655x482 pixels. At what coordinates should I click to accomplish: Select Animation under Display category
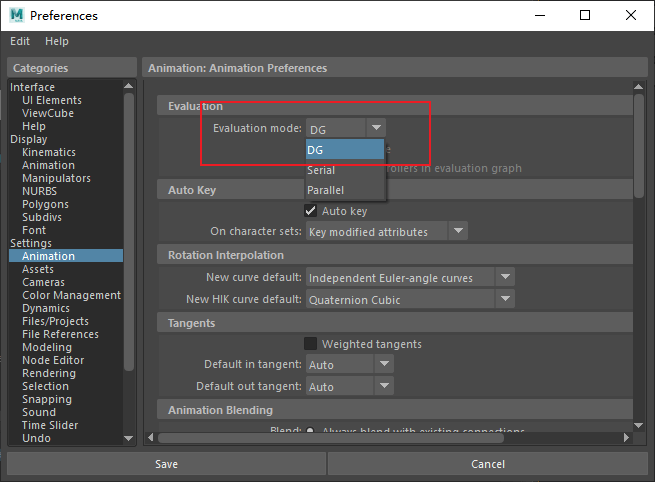pyautogui.click(x=48, y=165)
